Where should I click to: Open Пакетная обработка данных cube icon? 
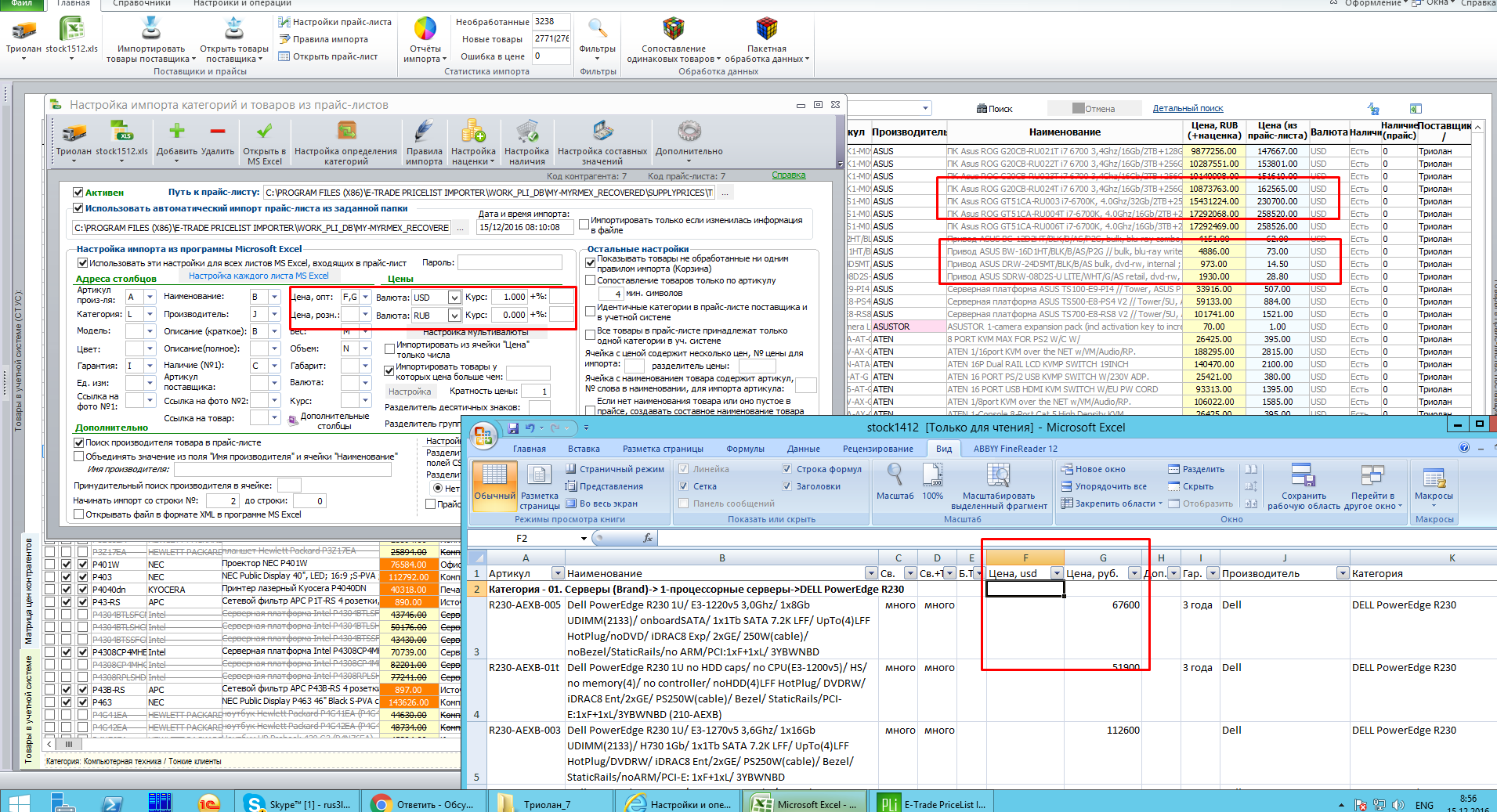pos(766,29)
